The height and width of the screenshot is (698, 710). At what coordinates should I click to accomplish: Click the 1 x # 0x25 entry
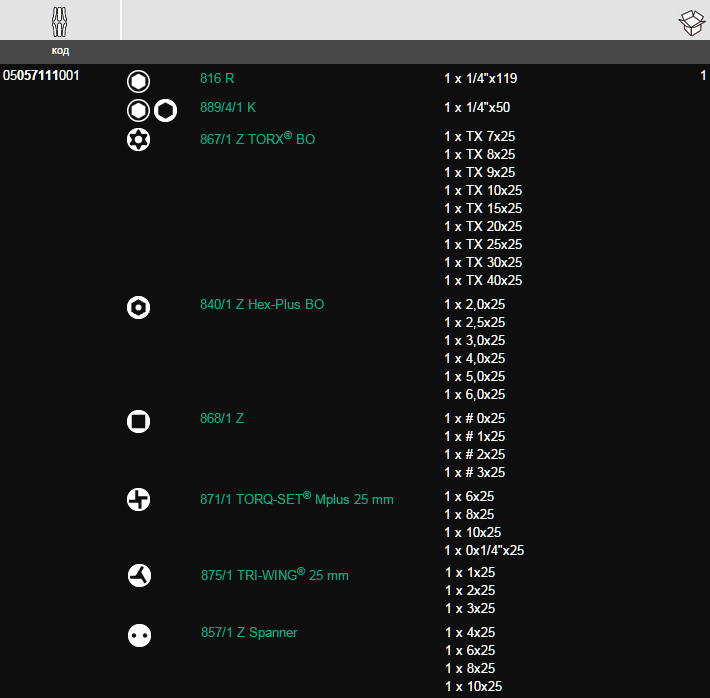click(475, 419)
